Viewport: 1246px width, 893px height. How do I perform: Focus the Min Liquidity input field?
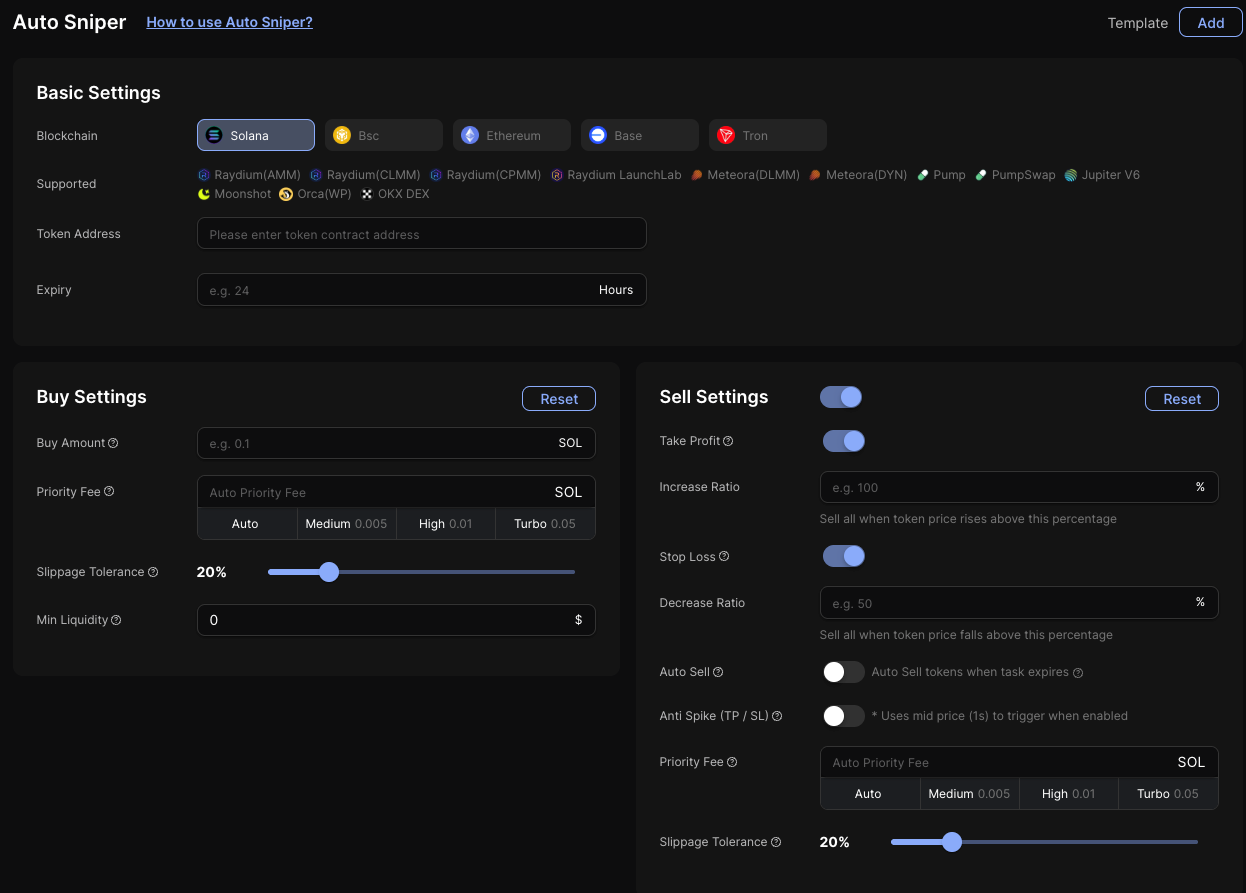point(396,620)
